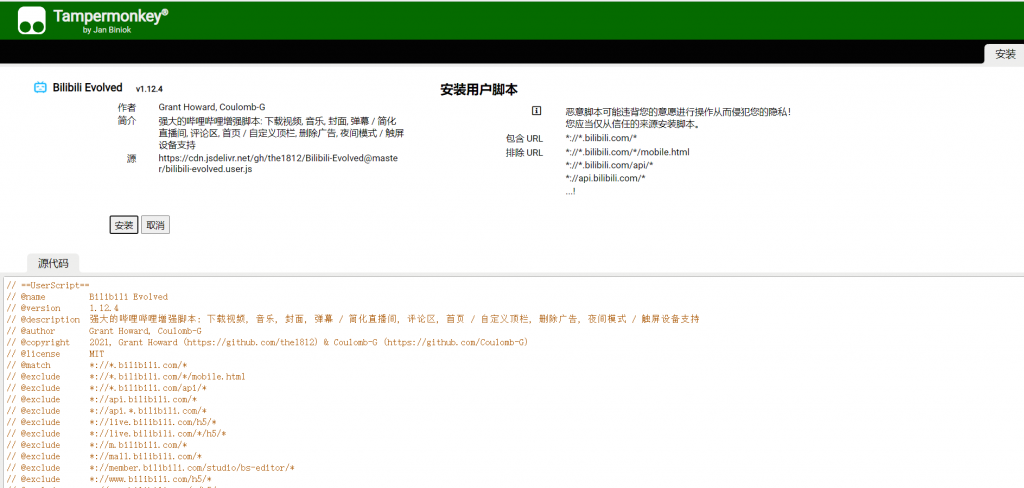Click the '// @author' code line

104,331
